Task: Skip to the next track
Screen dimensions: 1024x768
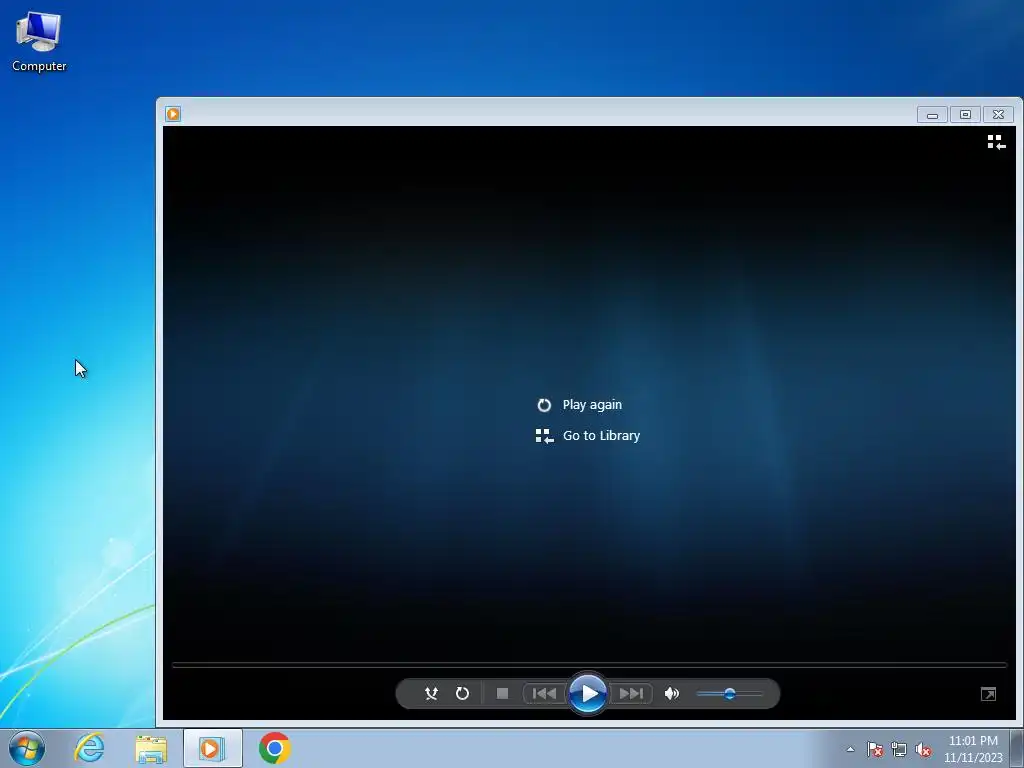Action: pyautogui.click(x=631, y=694)
